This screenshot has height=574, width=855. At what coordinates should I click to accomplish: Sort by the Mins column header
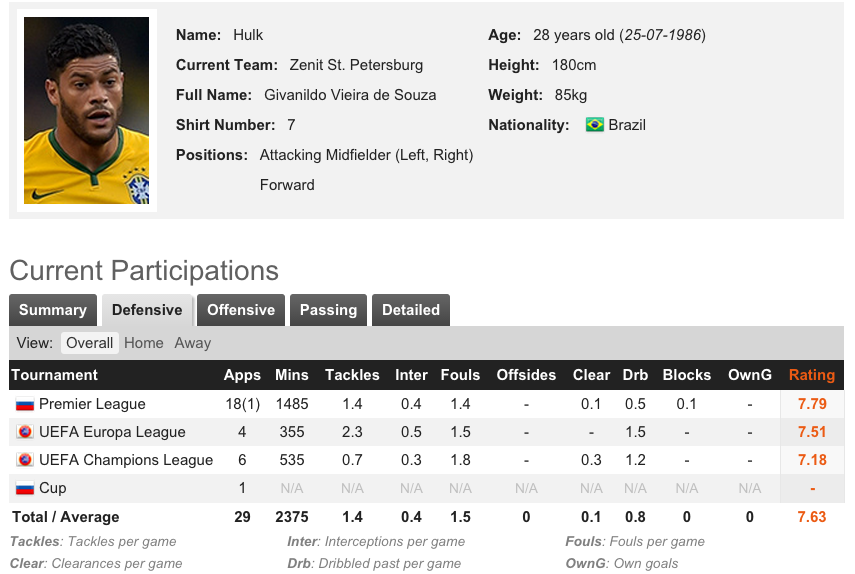coord(292,375)
